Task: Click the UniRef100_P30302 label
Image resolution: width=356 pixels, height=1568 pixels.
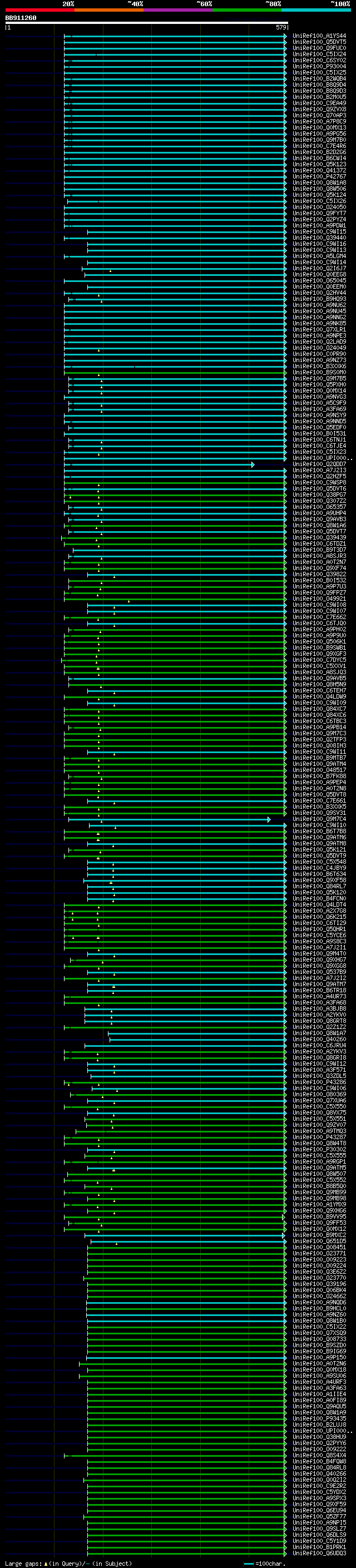Action: point(319,1150)
